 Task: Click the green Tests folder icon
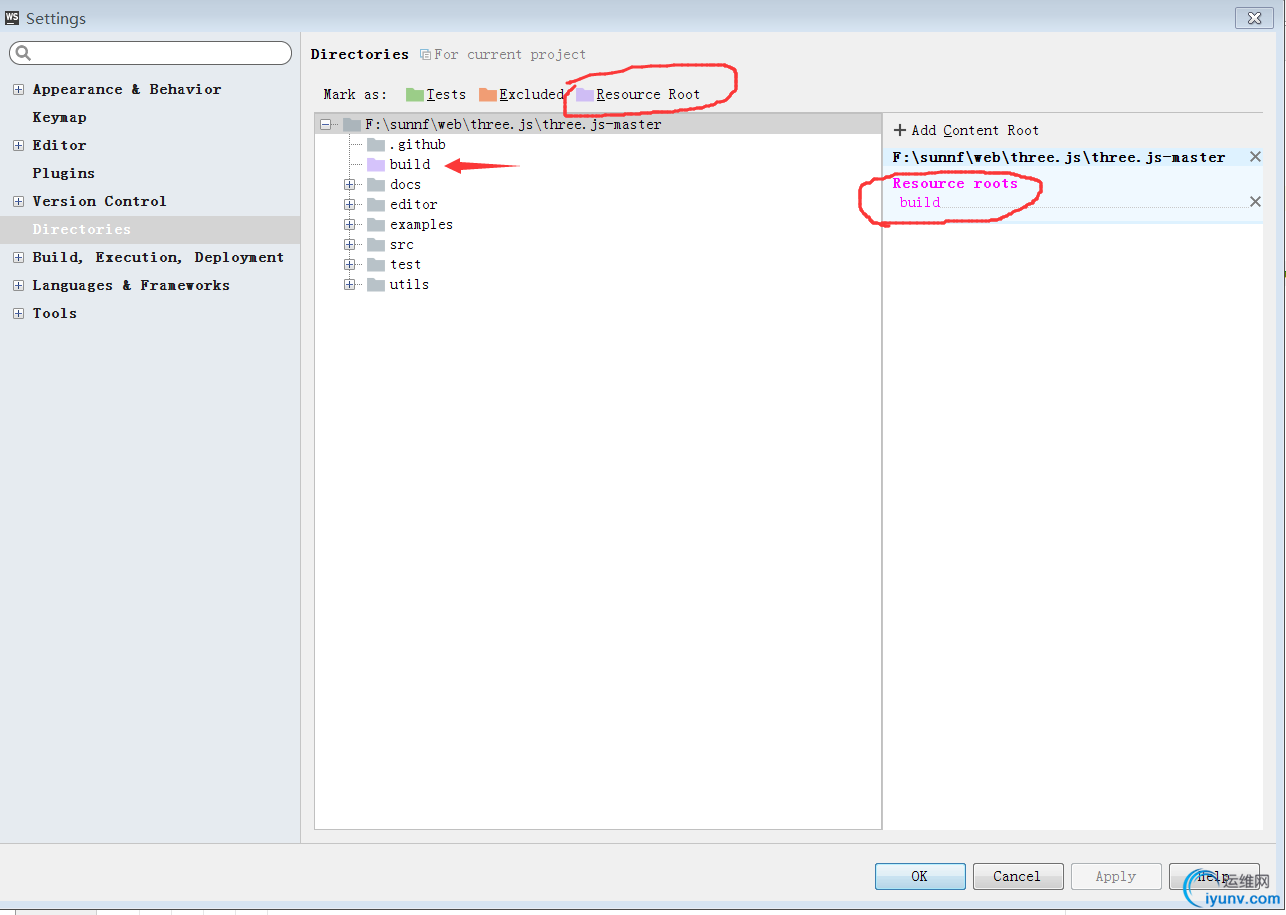coord(414,94)
